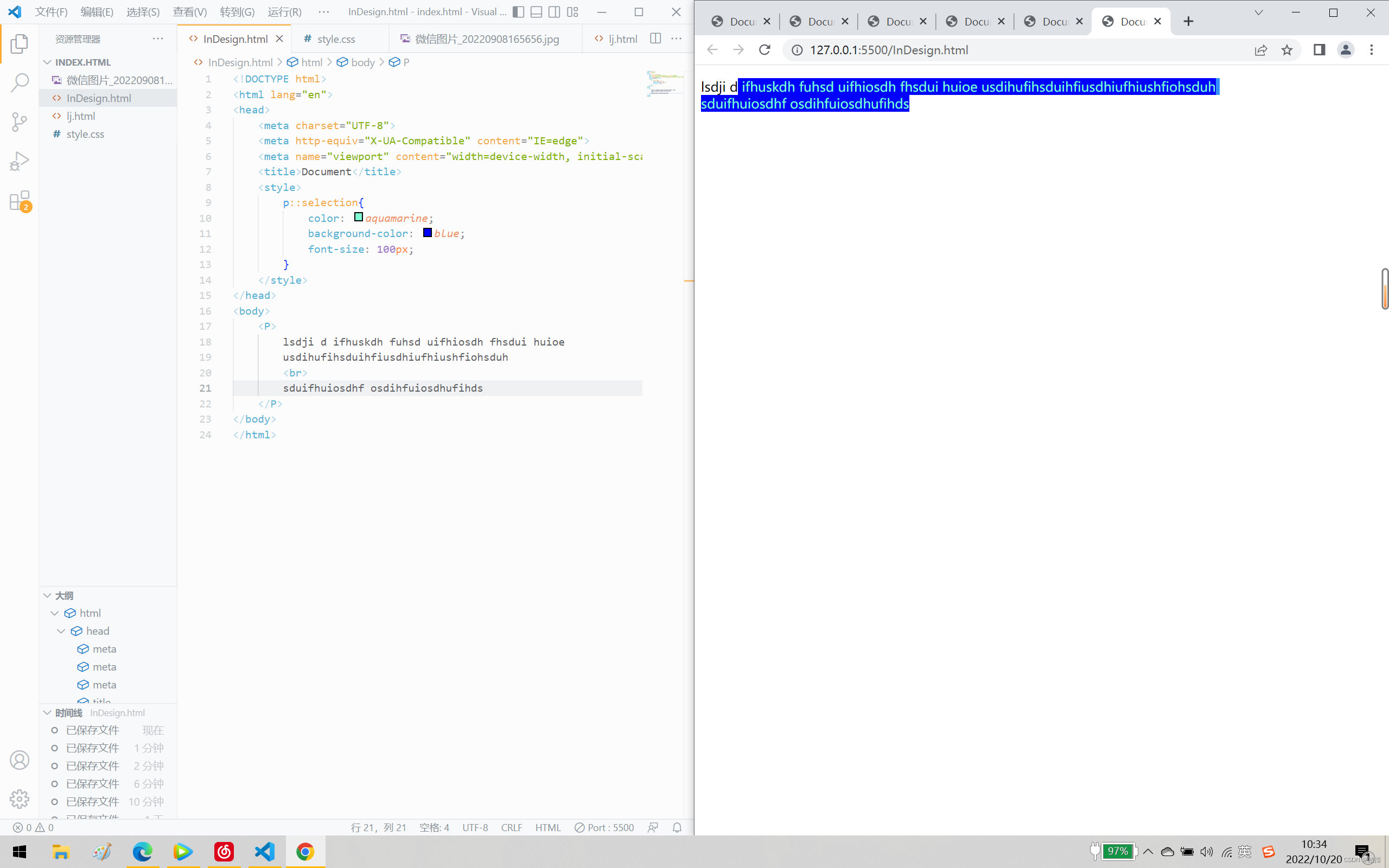This screenshot has height=868, width=1389.
Task: Open the Manage gear settings icon
Action: coord(20,799)
